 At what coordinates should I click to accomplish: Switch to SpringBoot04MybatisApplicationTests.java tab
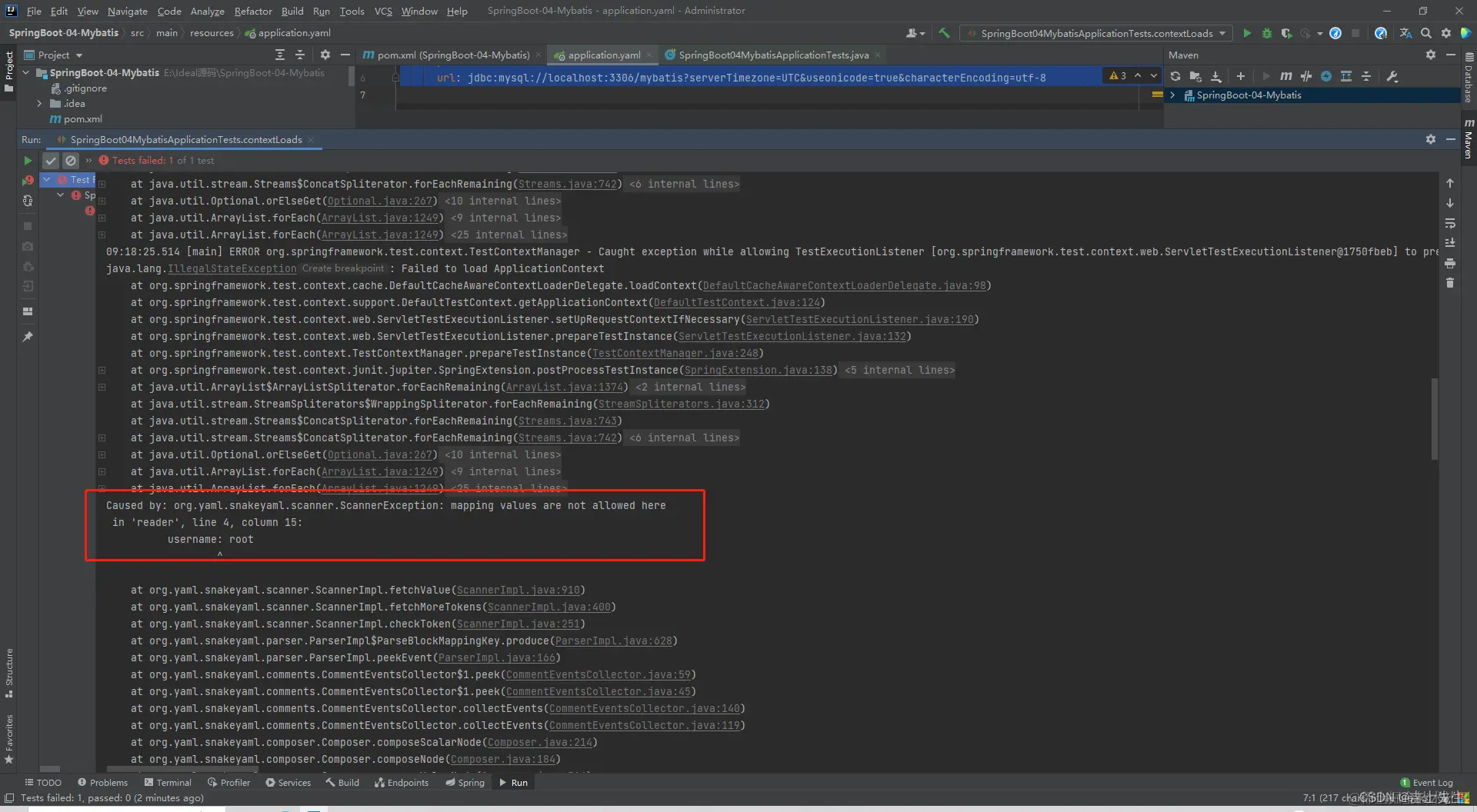(x=773, y=55)
